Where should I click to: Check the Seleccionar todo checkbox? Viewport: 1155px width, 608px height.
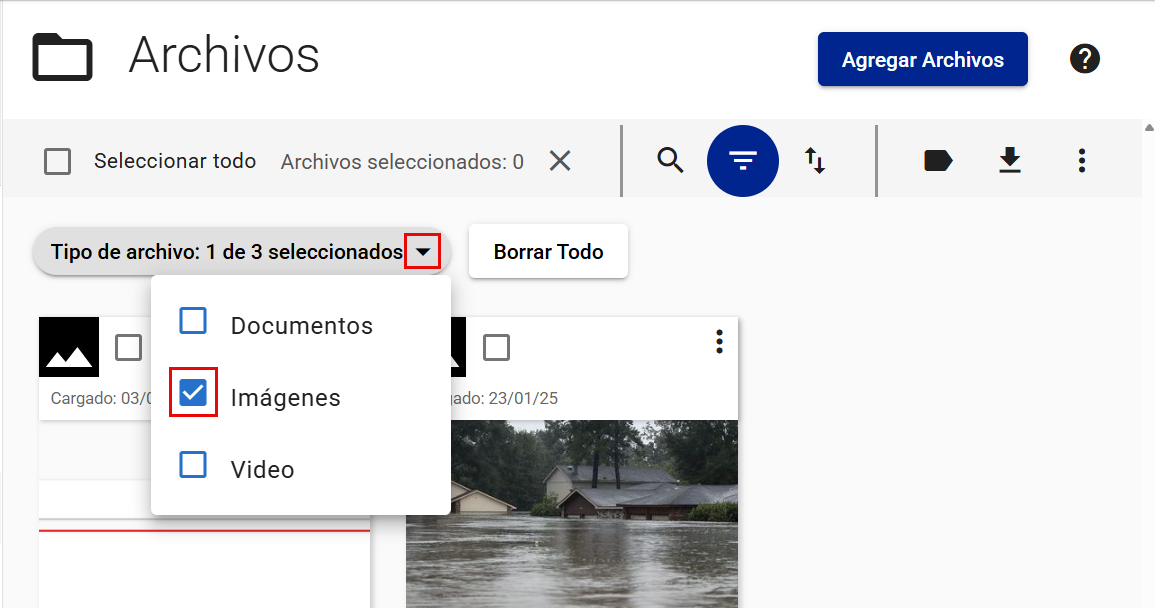coord(58,161)
